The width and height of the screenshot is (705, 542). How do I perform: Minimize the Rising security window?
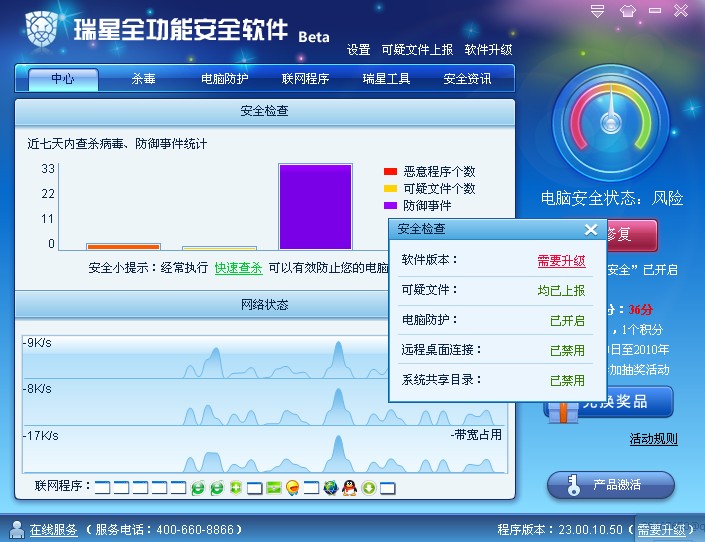tap(655, 10)
